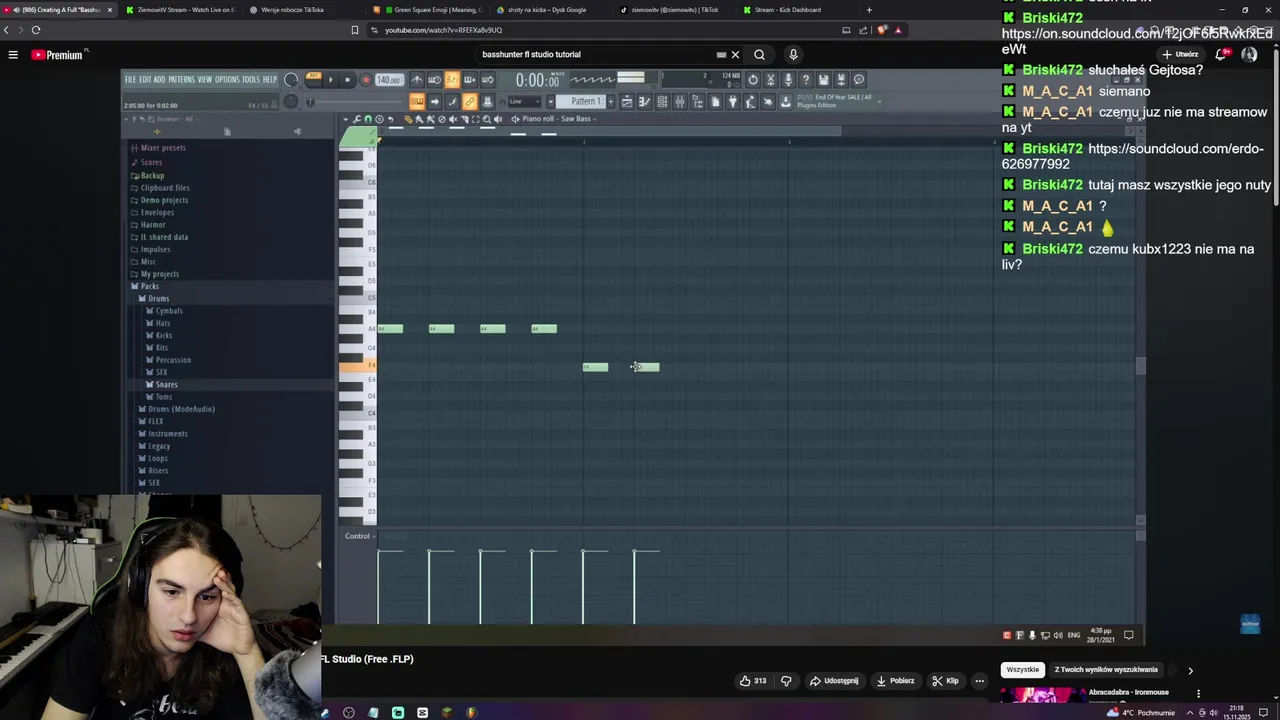Expand the Backup folder in browser
This screenshot has width=1280, height=720.
pyautogui.click(x=152, y=175)
